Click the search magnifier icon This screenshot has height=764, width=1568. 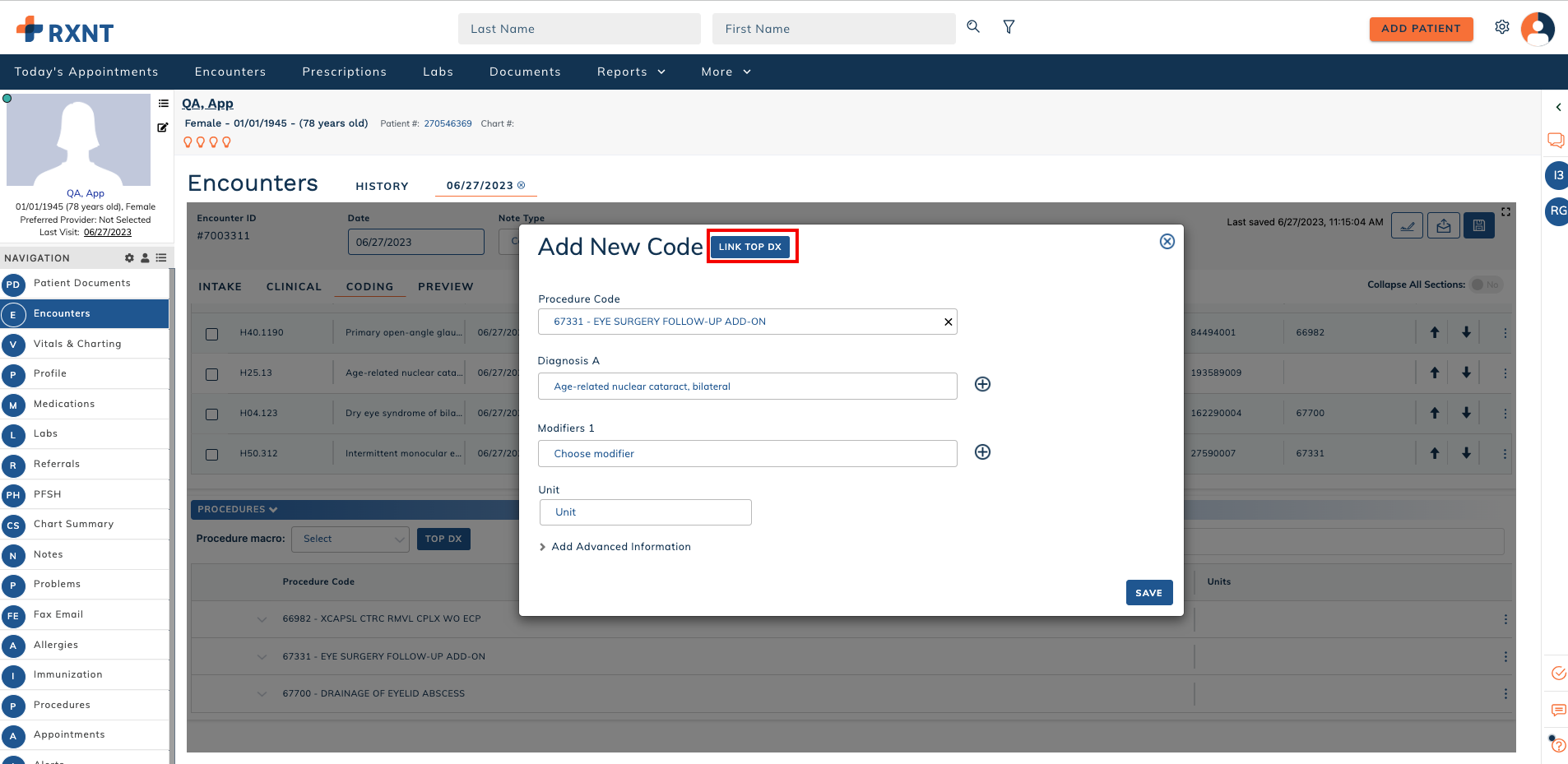click(973, 27)
